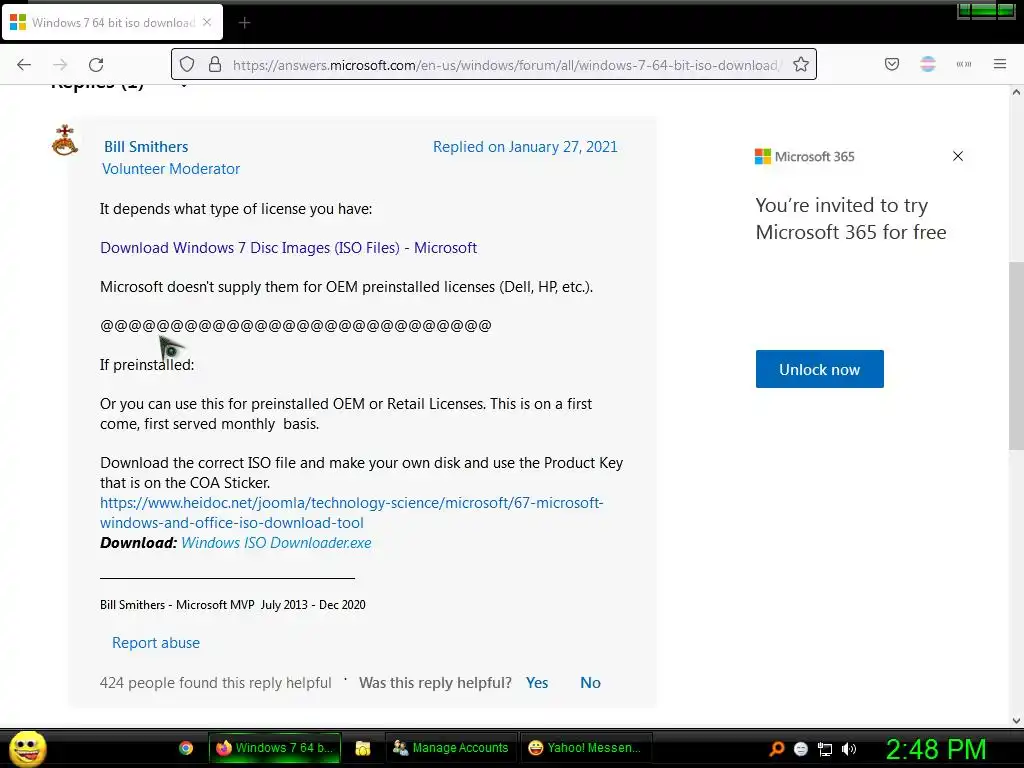The image size is (1024, 768).
Task: Open Download Windows 7 Disc Images link
Action: tap(289, 248)
